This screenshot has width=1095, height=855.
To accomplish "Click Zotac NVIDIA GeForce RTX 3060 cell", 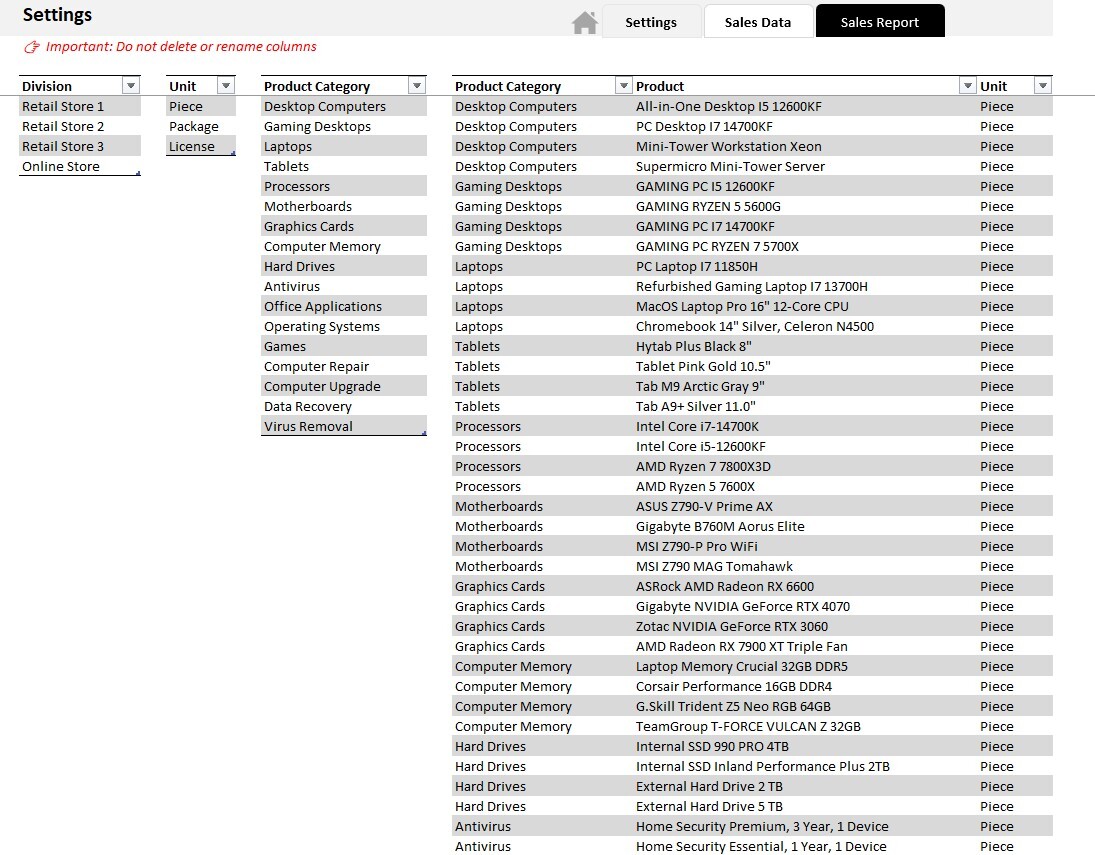I will (804, 627).
